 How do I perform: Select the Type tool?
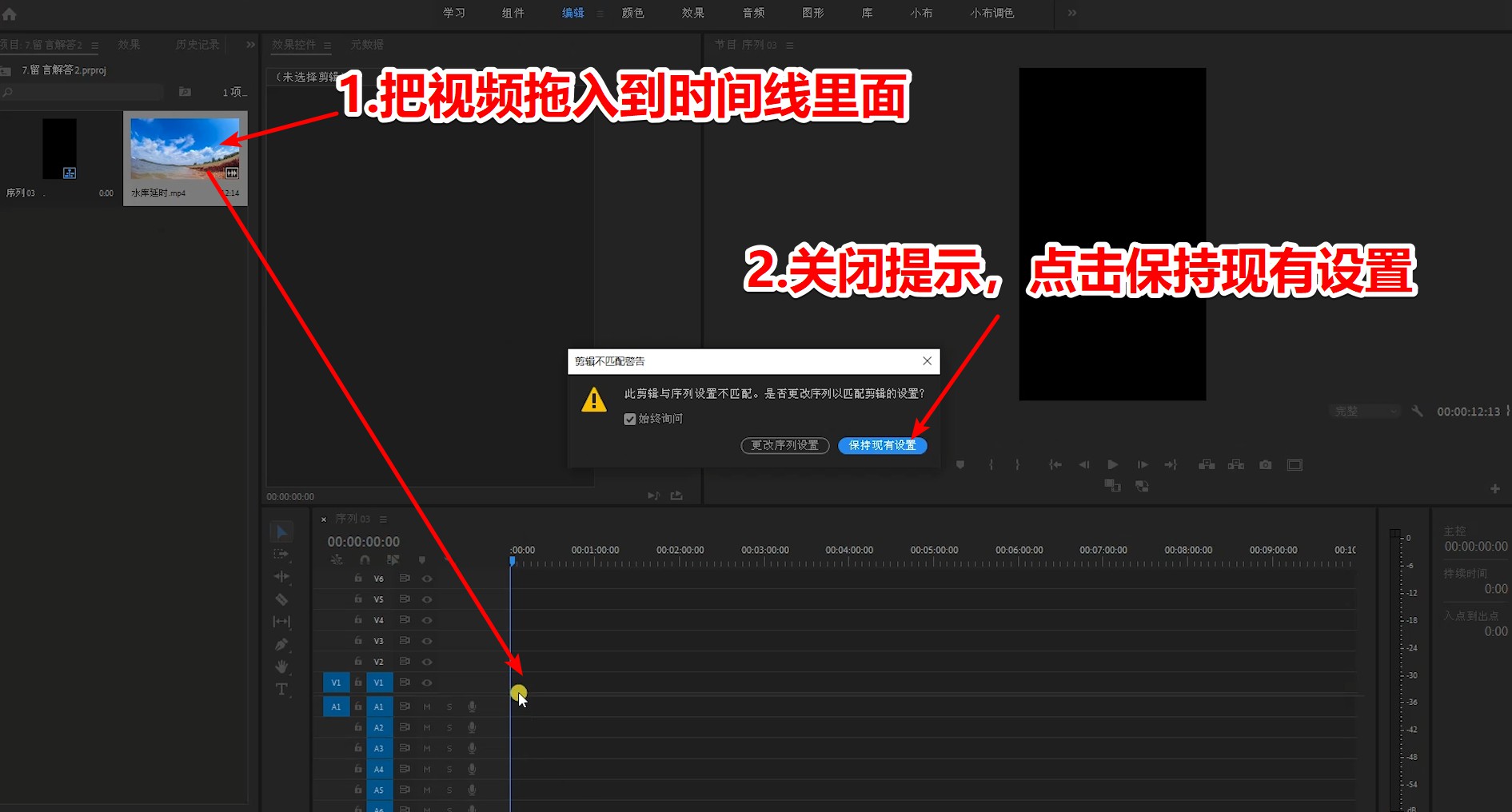[281, 689]
